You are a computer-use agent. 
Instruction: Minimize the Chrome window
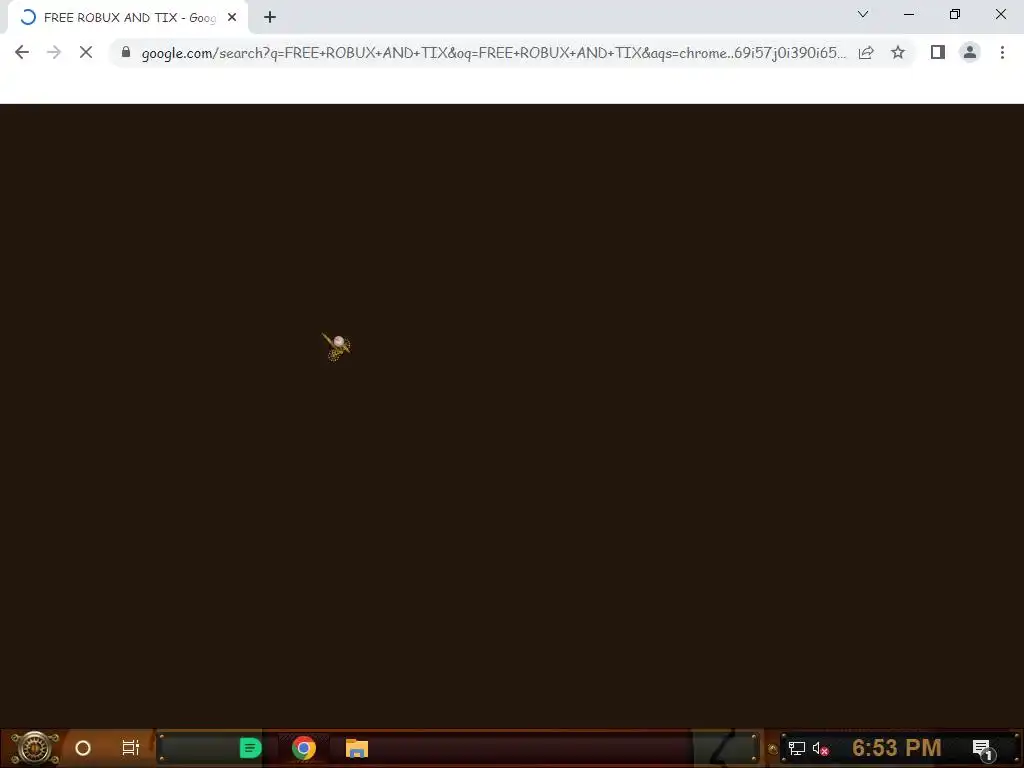(x=908, y=14)
